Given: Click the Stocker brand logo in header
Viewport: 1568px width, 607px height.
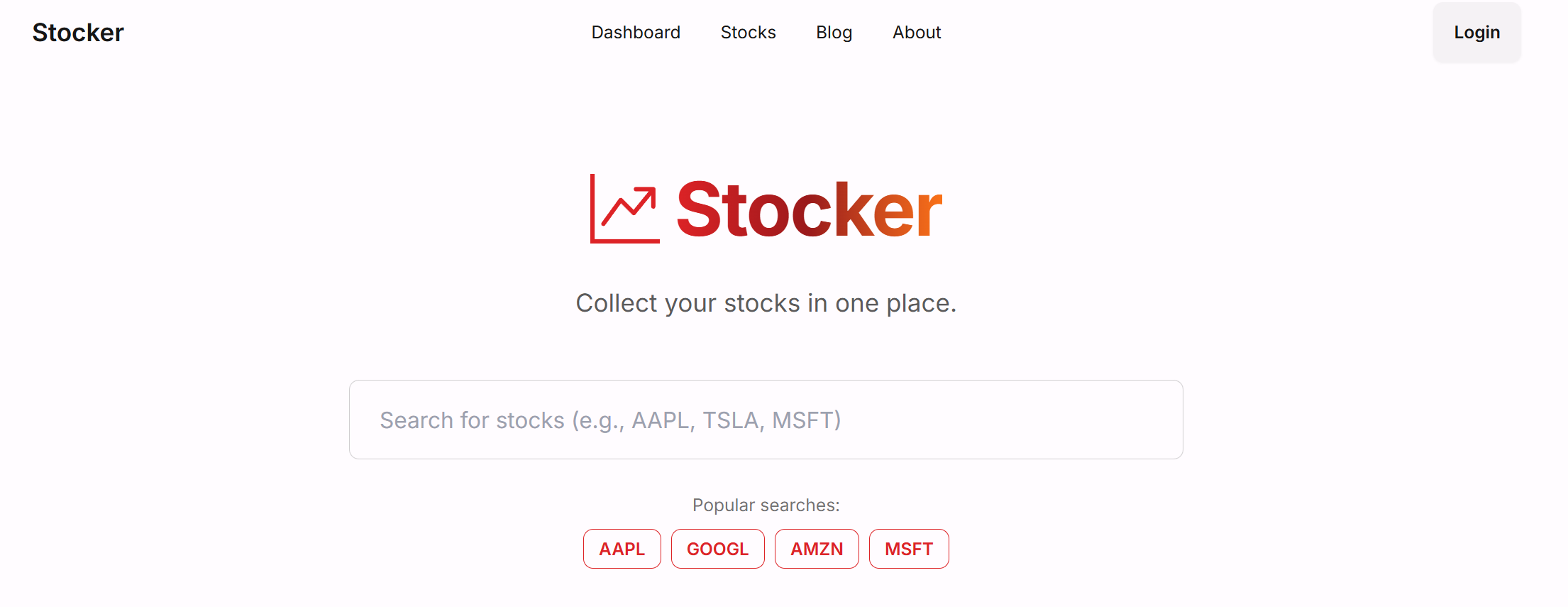Looking at the screenshot, I should [78, 33].
